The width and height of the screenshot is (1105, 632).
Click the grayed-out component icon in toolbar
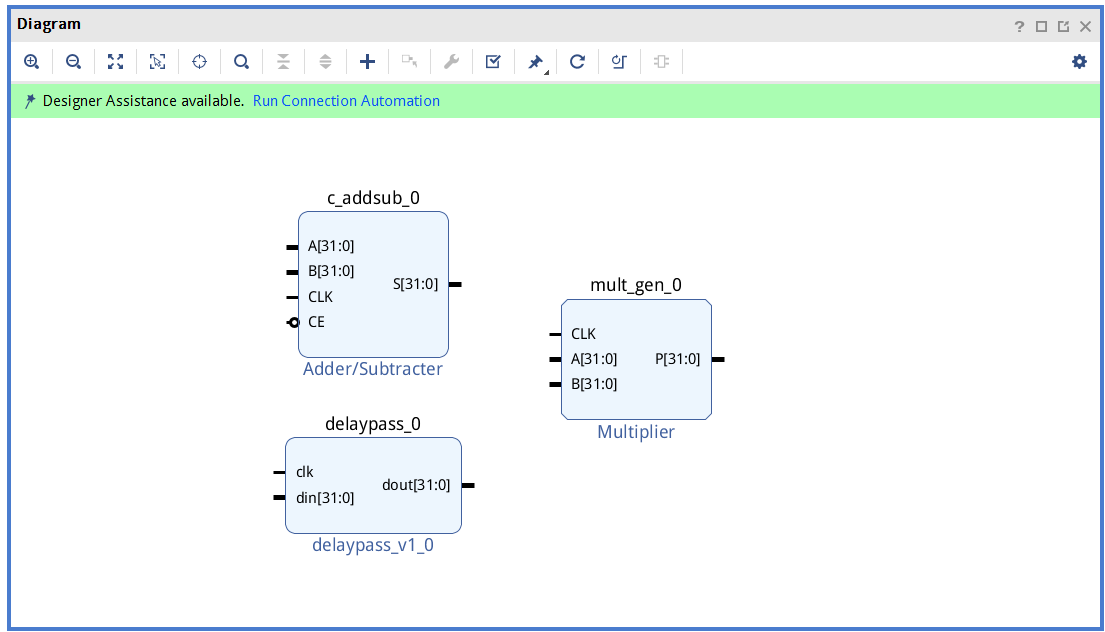click(661, 62)
